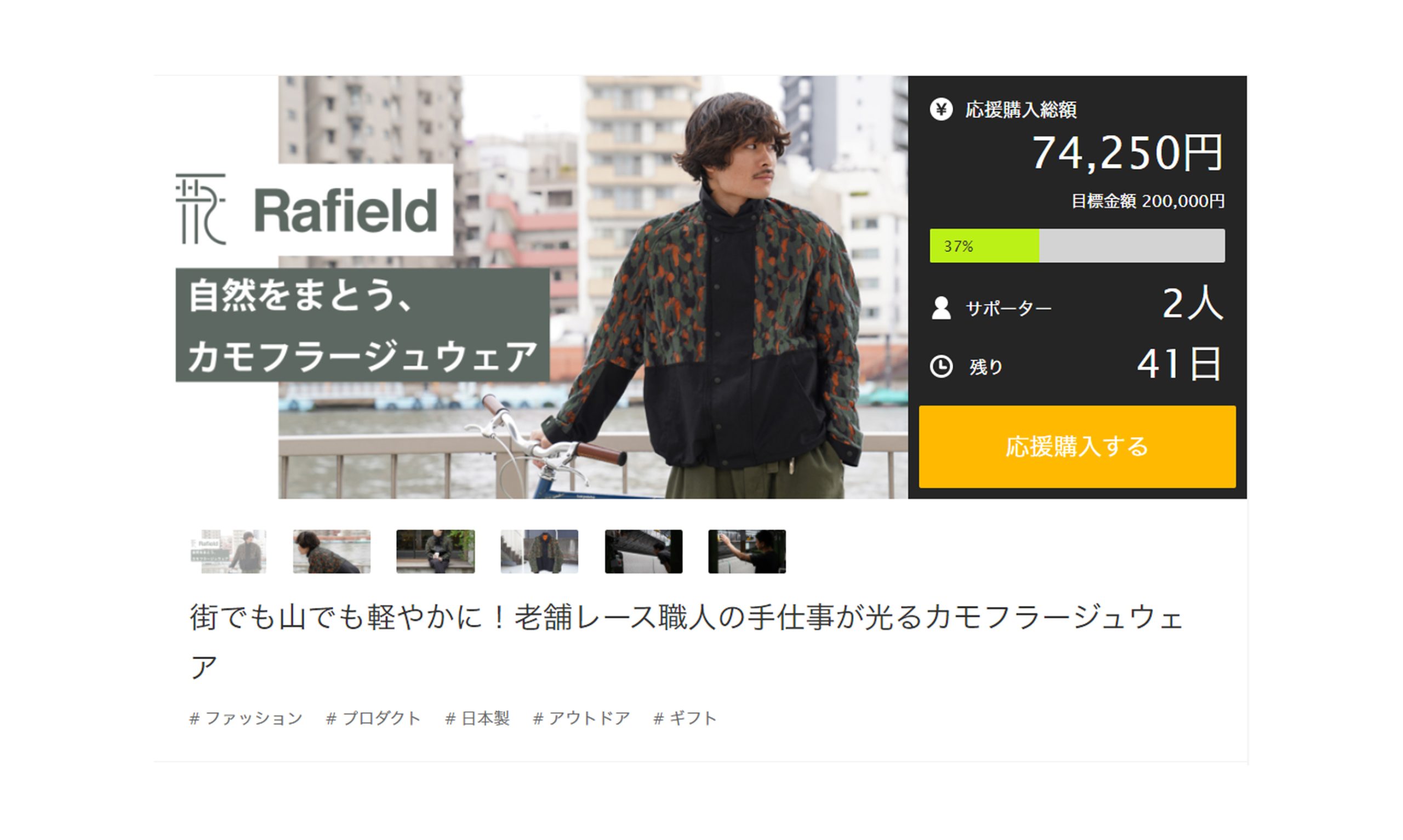Select the third thumbnail of man sitting
Screen dimensions: 1403x840
(x=435, y=552)
